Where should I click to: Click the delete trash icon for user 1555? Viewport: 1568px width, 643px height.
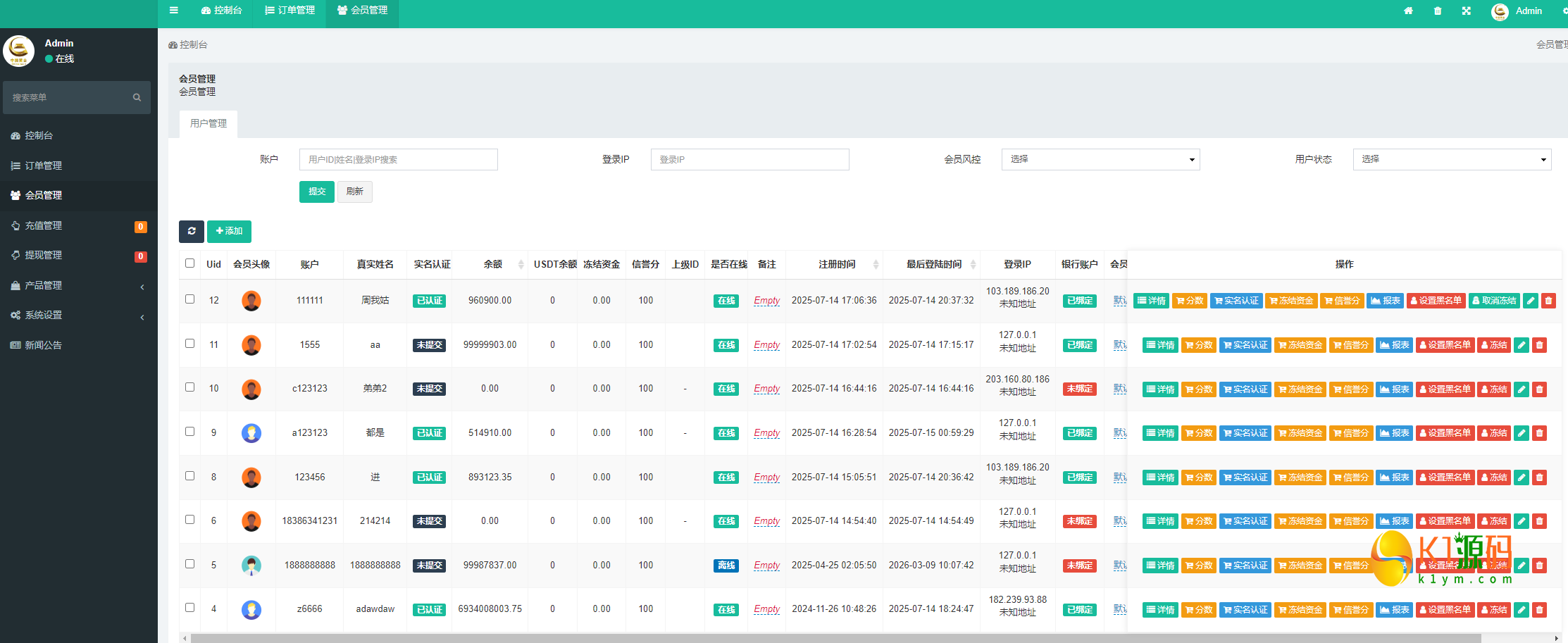coord(1540,345)
